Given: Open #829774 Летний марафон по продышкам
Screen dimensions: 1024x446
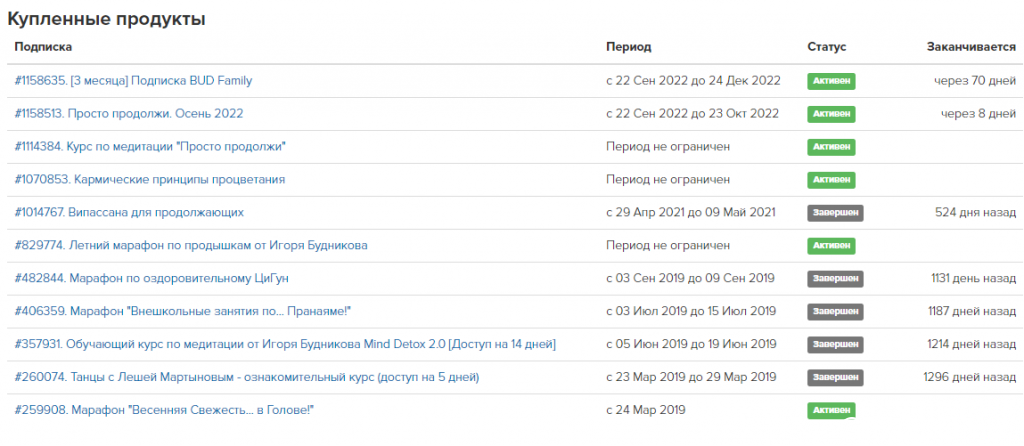Looking at the screenshot, I should click(x=191, y=246).
